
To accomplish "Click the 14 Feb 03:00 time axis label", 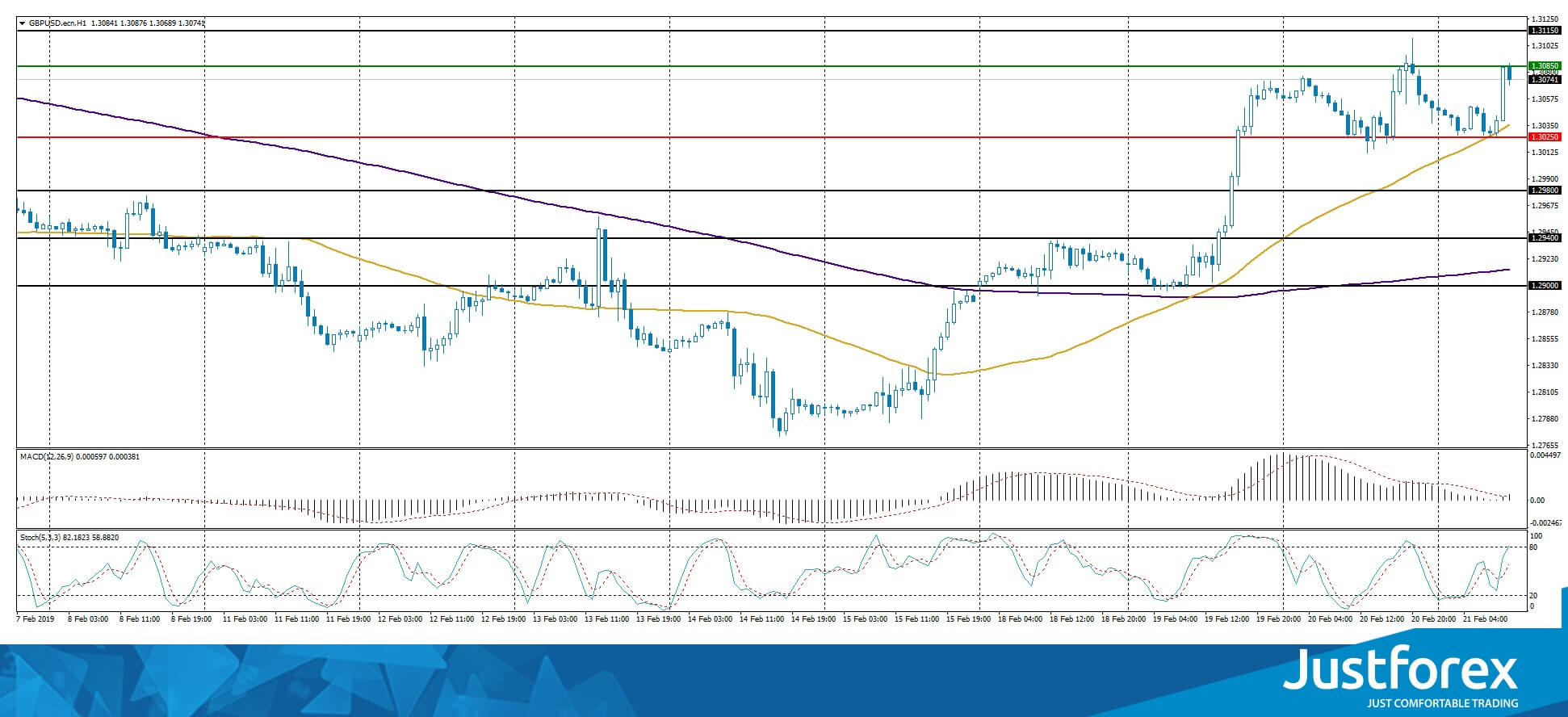I will 710,619.
